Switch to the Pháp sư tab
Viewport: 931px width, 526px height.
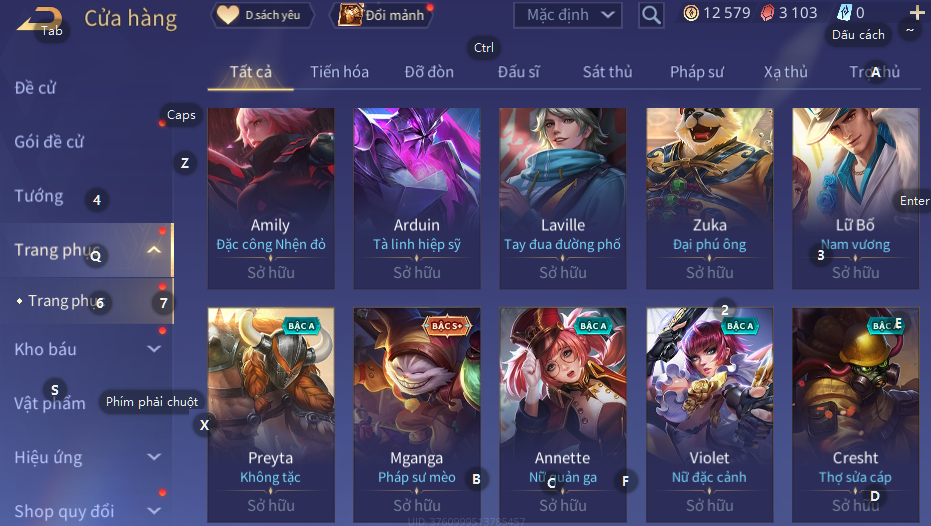(x=696, y=72)
